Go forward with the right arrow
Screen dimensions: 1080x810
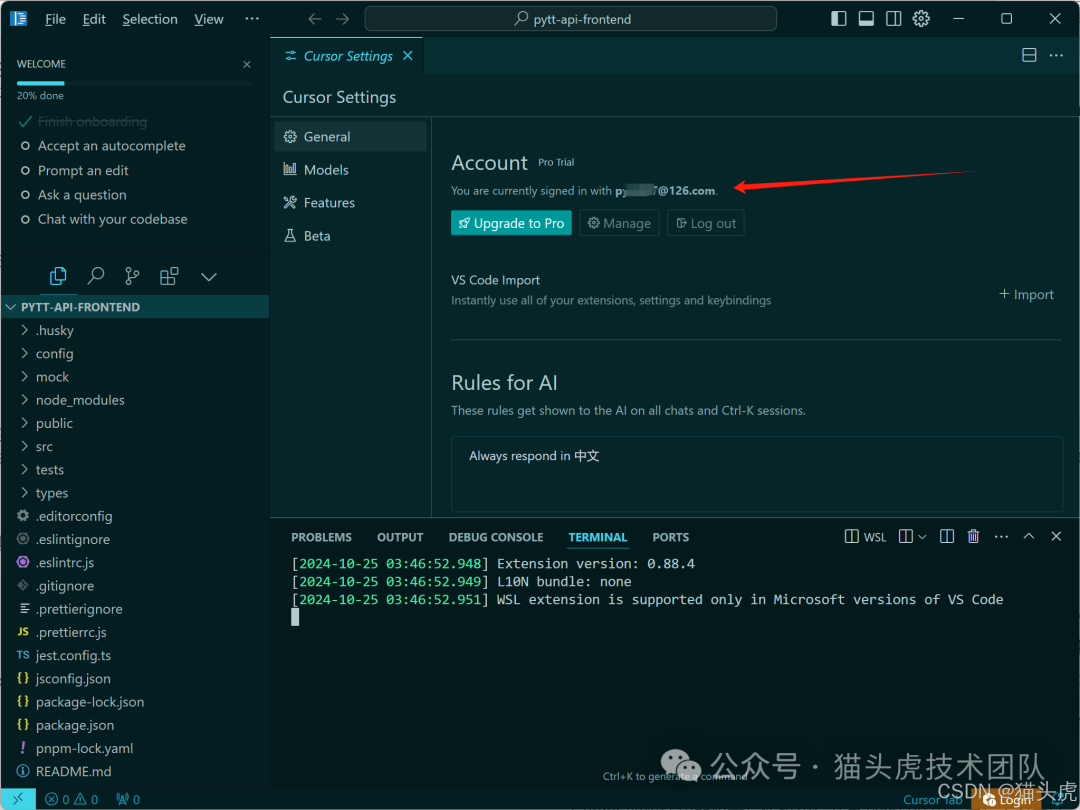point(342,19)
